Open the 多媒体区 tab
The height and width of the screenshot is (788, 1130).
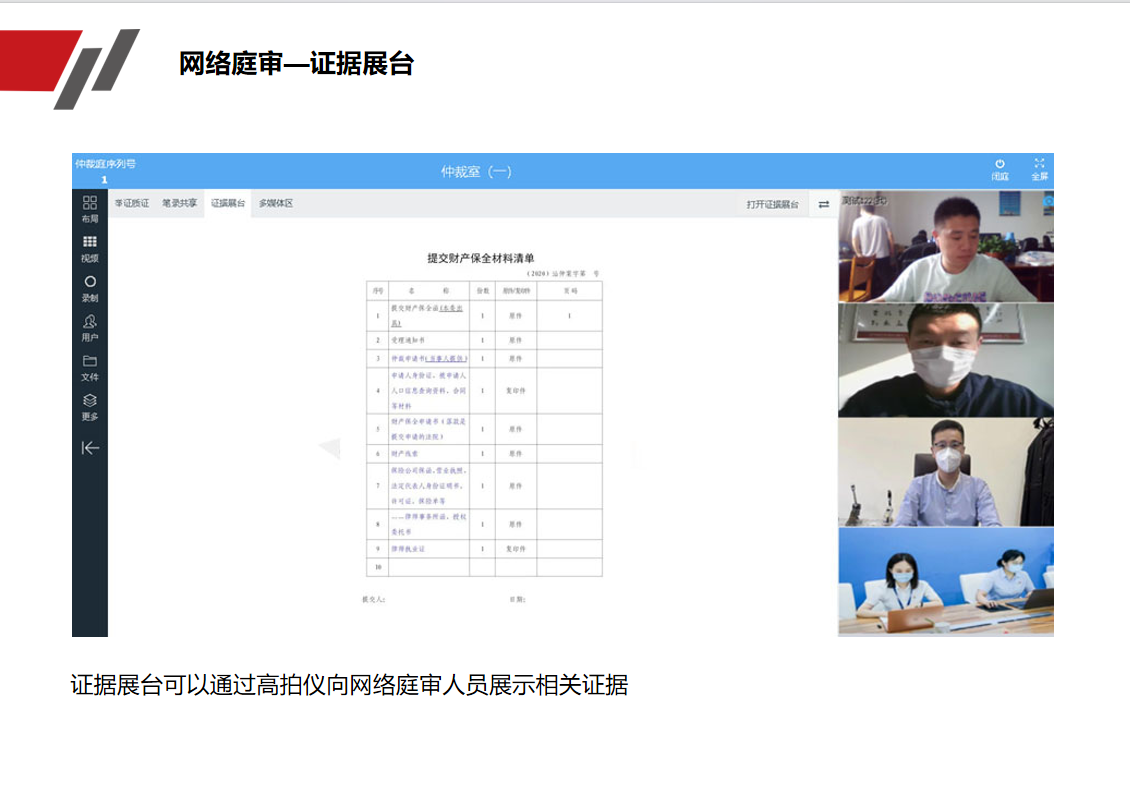[x=276, y=203]
